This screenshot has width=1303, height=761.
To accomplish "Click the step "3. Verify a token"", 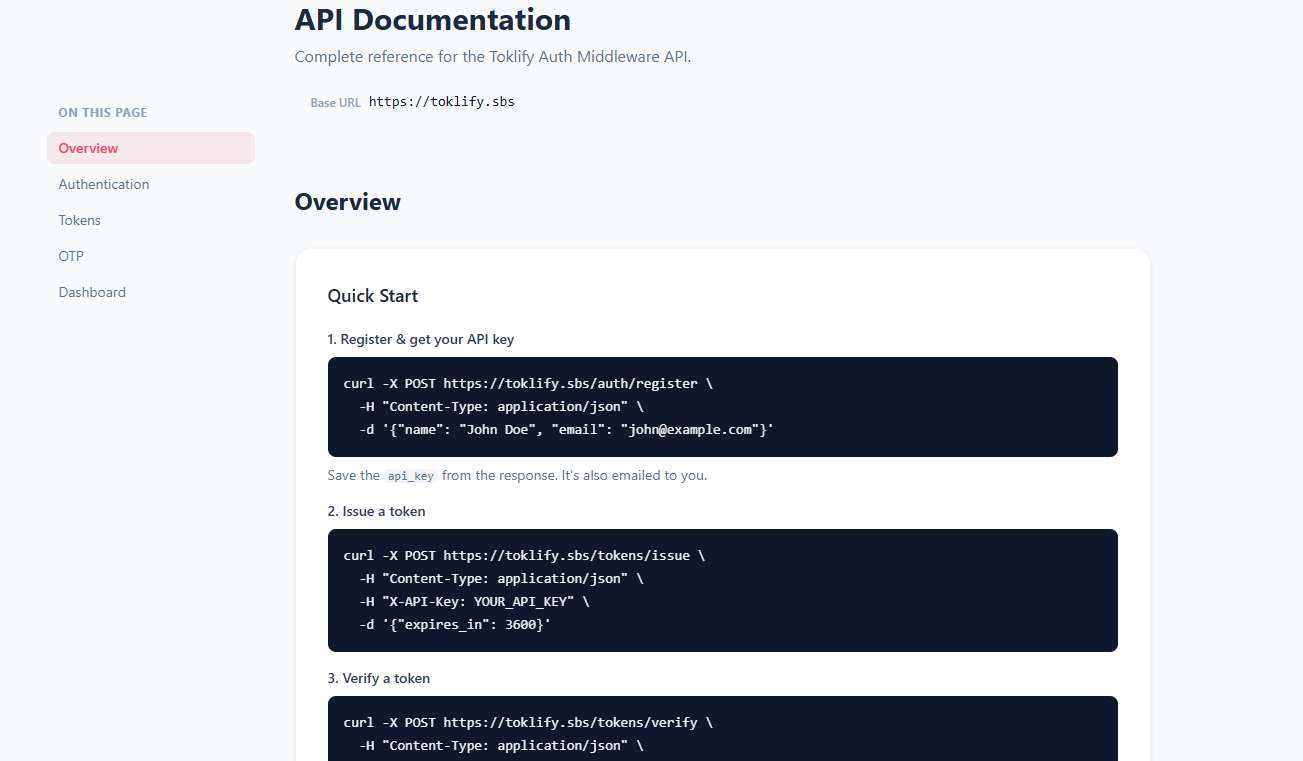I will tap(379, 678).
